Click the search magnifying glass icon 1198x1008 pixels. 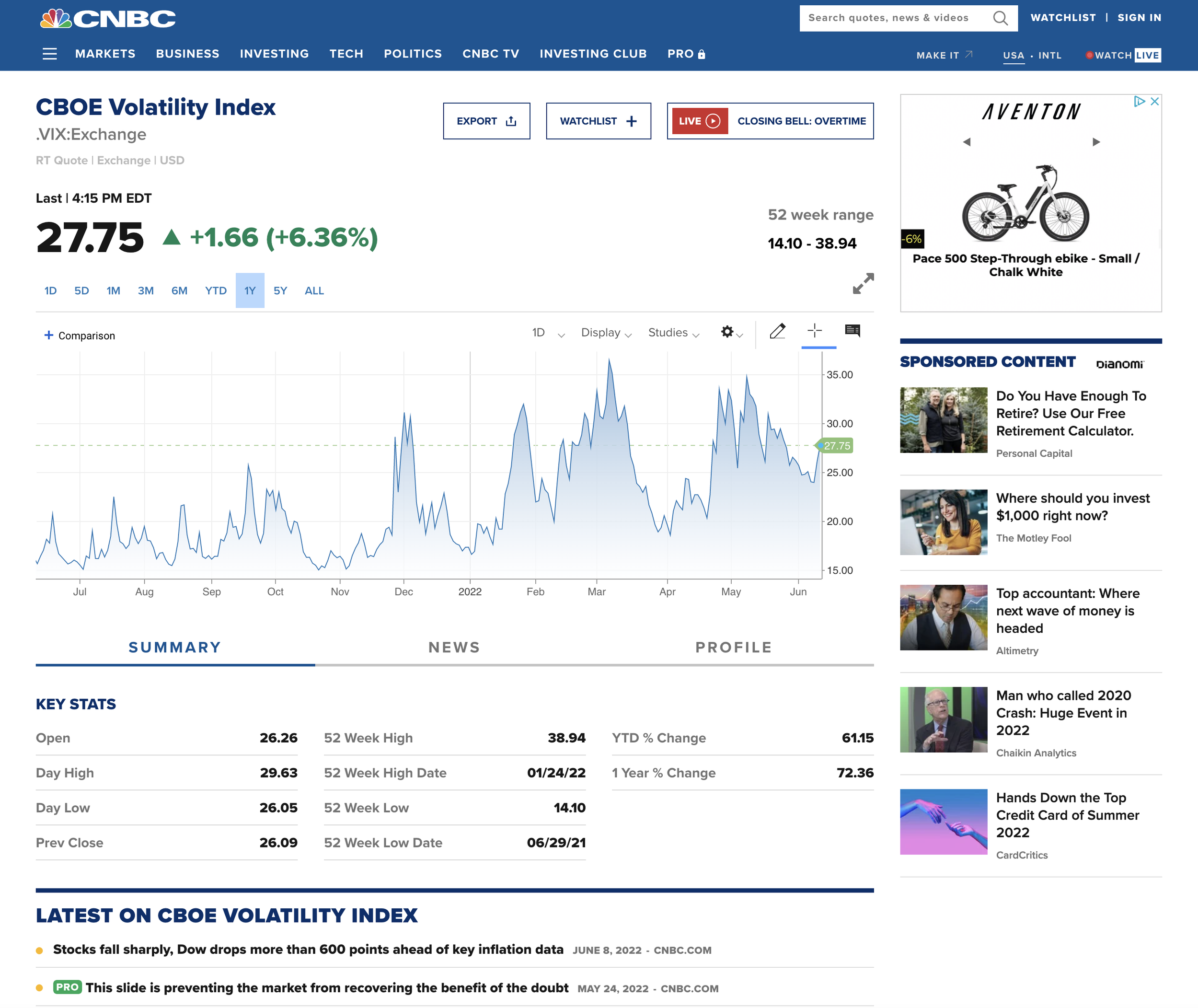pos(1001,18)
